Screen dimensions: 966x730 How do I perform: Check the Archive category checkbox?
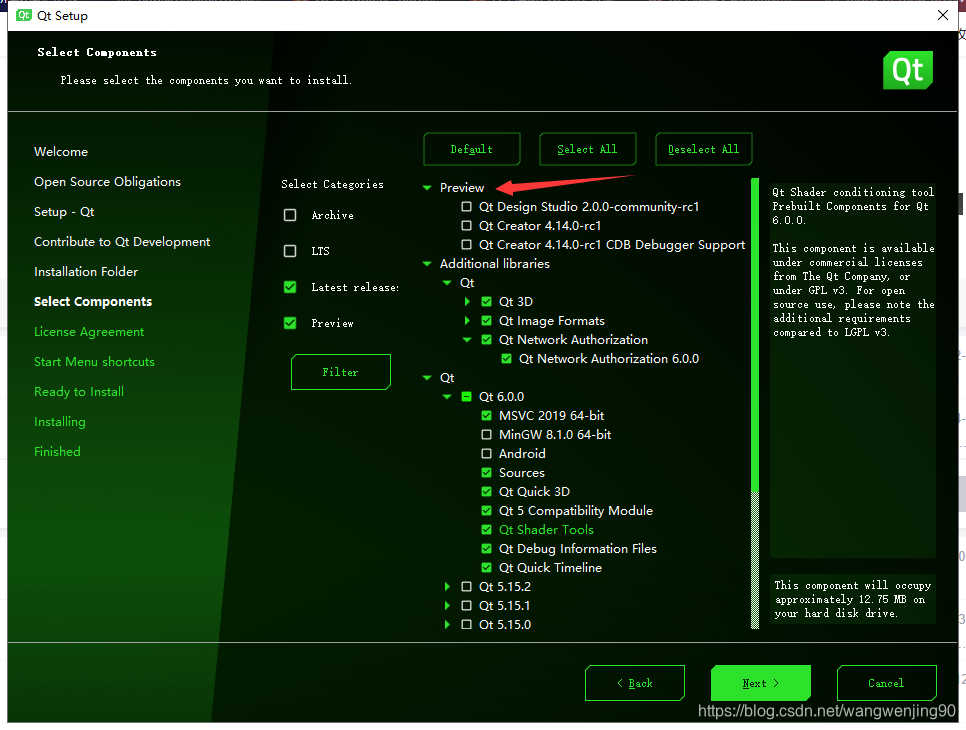click(x=290, y=215)
